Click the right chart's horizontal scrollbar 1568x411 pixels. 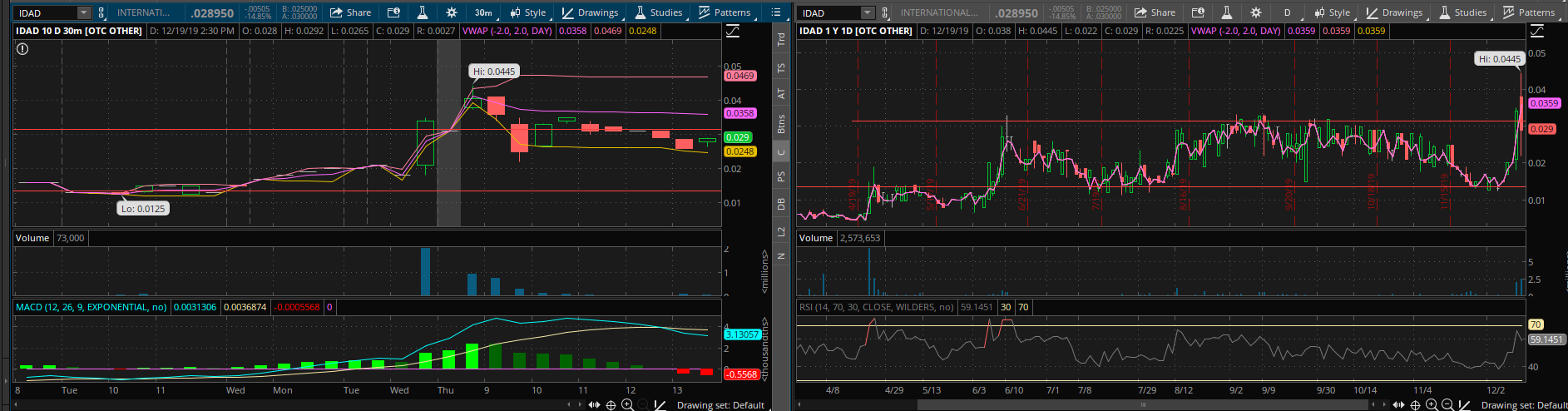click(x=1143, y=405)
